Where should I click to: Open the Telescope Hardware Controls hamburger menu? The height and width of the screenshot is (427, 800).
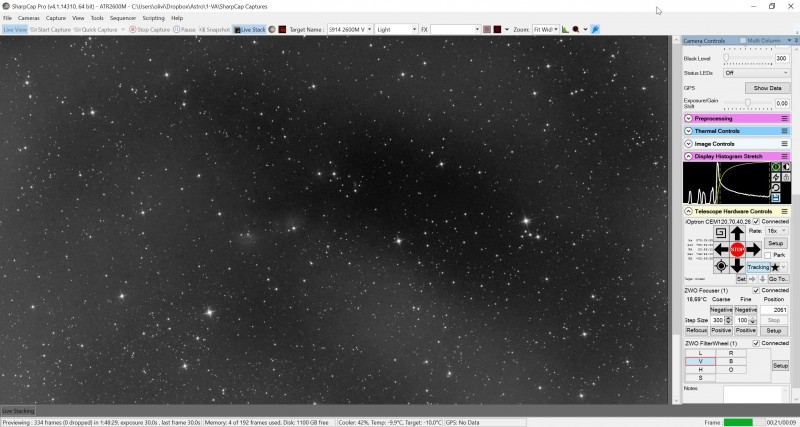(x=785, y=211)
